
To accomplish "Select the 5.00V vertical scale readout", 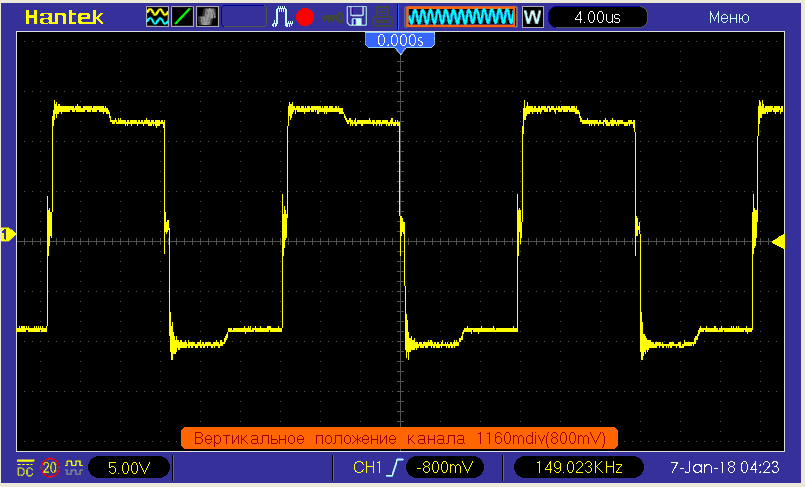I will pyautogui.click(x=128, y=467).
